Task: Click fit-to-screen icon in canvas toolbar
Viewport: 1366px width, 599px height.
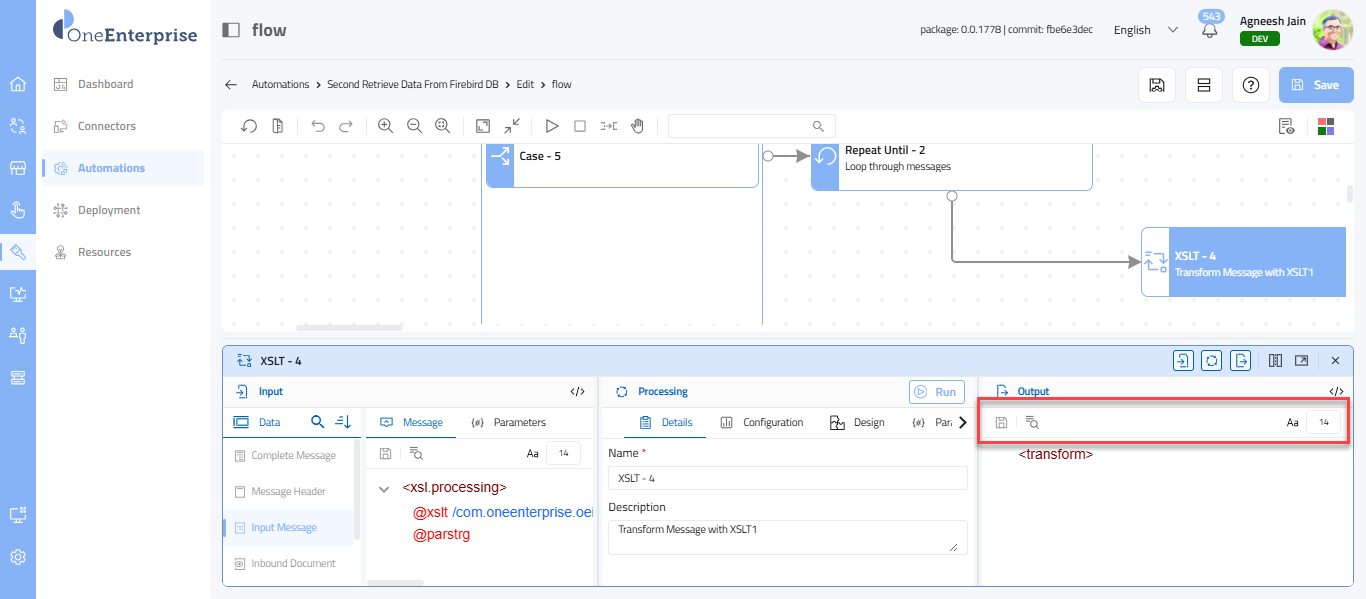Action: tap(483, 126)
